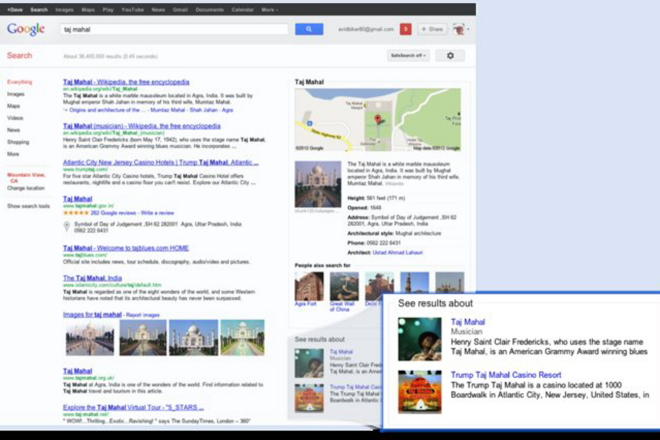Image resolution: width=660 pixels, height=440 pixels.
Task: Click Trump casino image in enlarged callout
Action: pos(420,392)
